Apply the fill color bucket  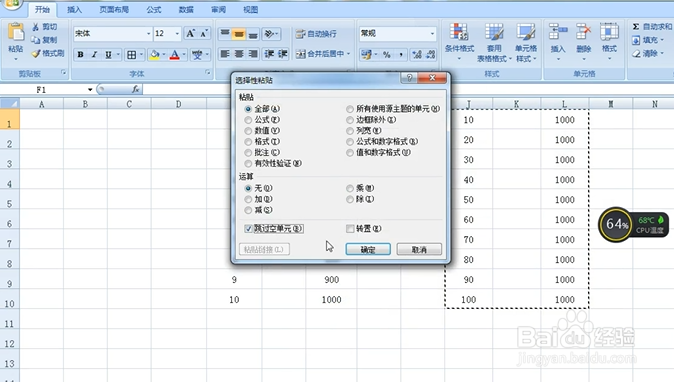154,55
